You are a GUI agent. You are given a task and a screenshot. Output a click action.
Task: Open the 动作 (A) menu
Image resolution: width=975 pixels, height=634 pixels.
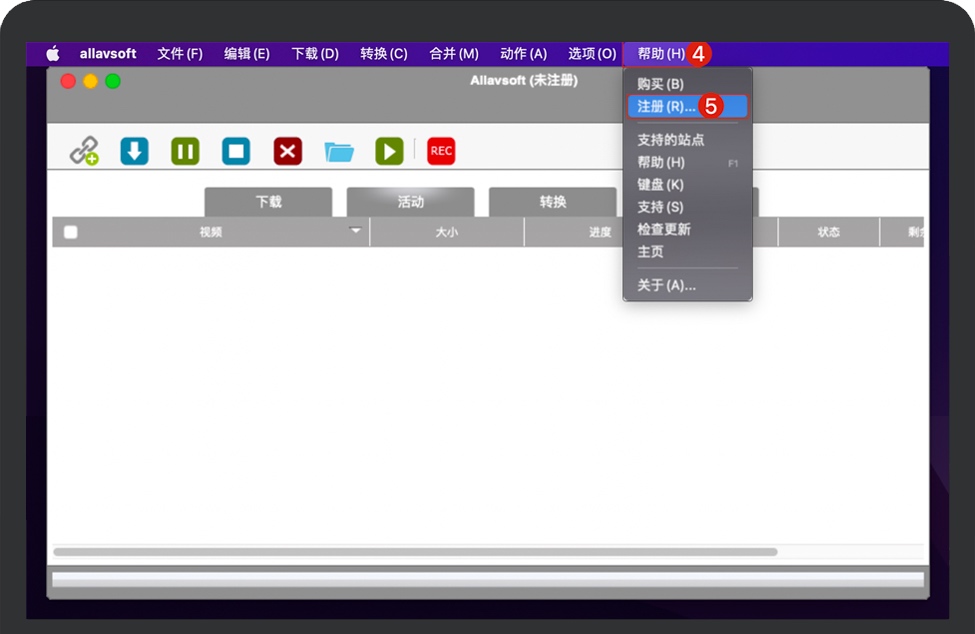point(524,53)
